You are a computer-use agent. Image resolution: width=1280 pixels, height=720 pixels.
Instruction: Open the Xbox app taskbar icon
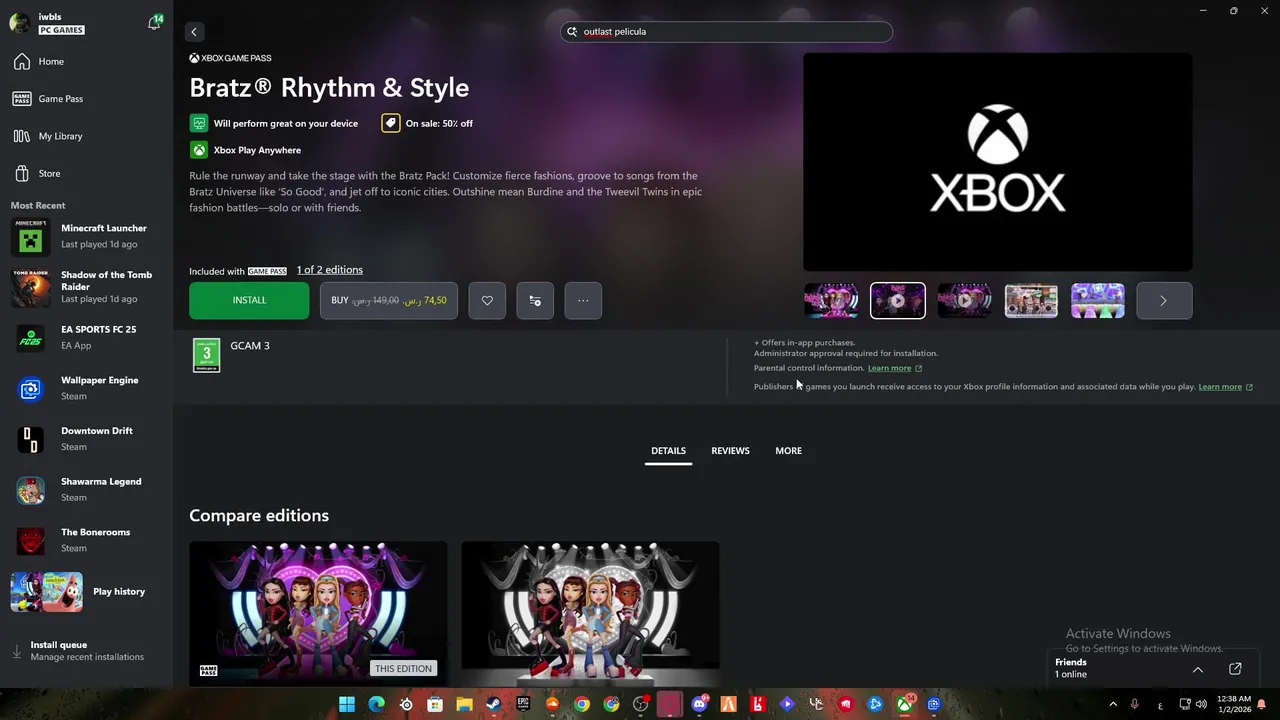point(904,704)
